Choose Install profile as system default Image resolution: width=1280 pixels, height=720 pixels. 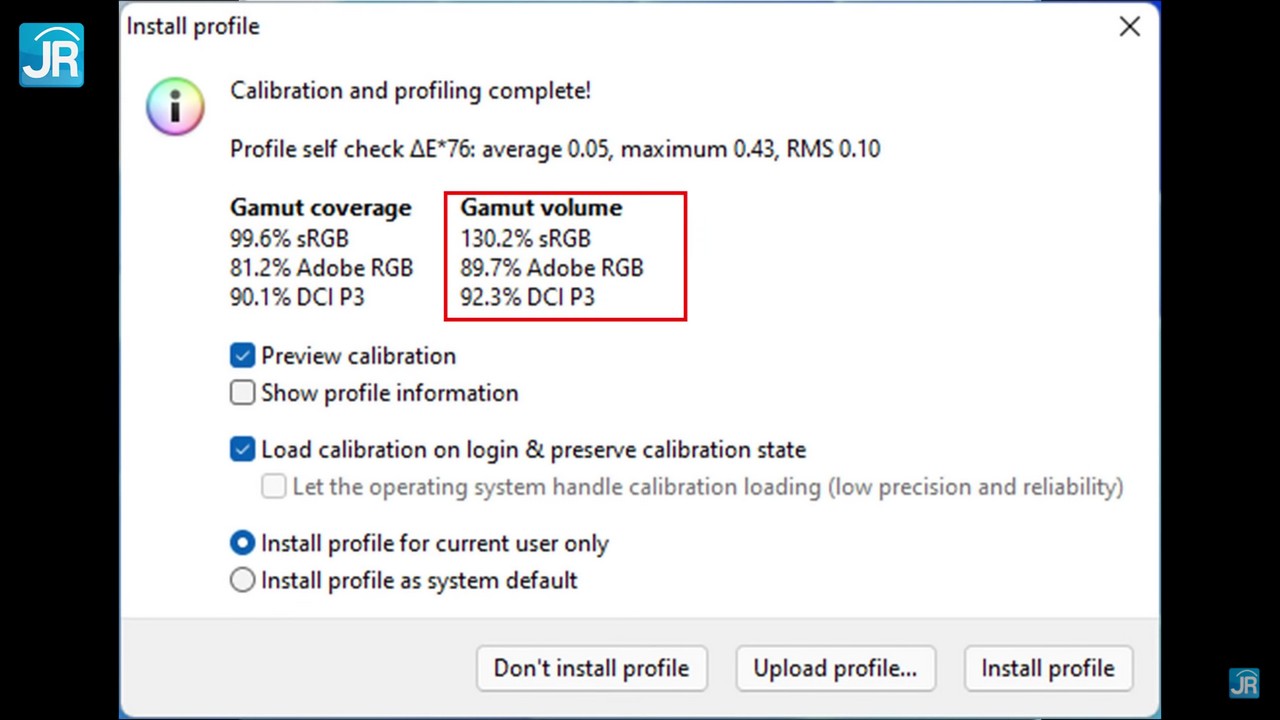pos(243,581)
